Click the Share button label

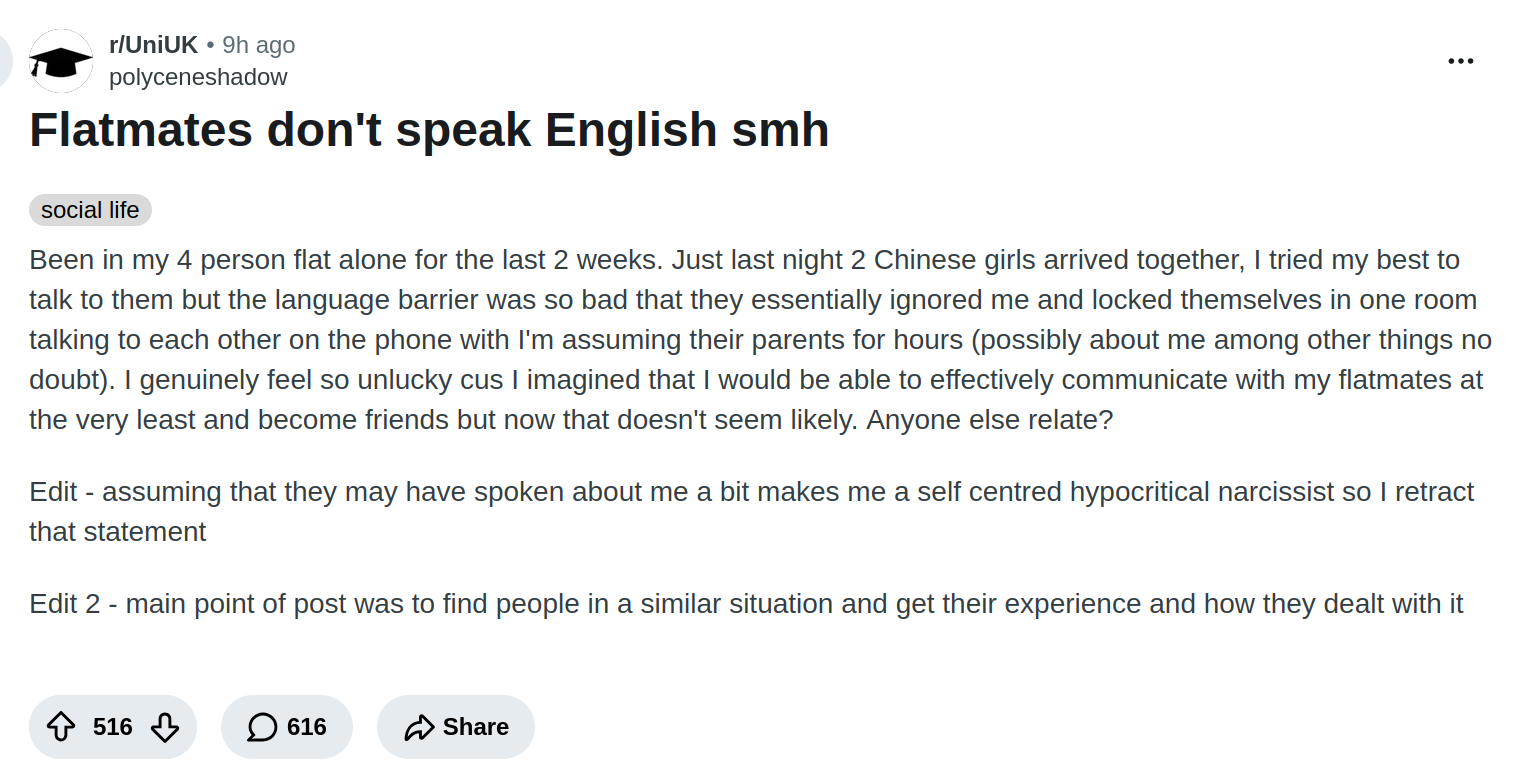click(476, 727)
